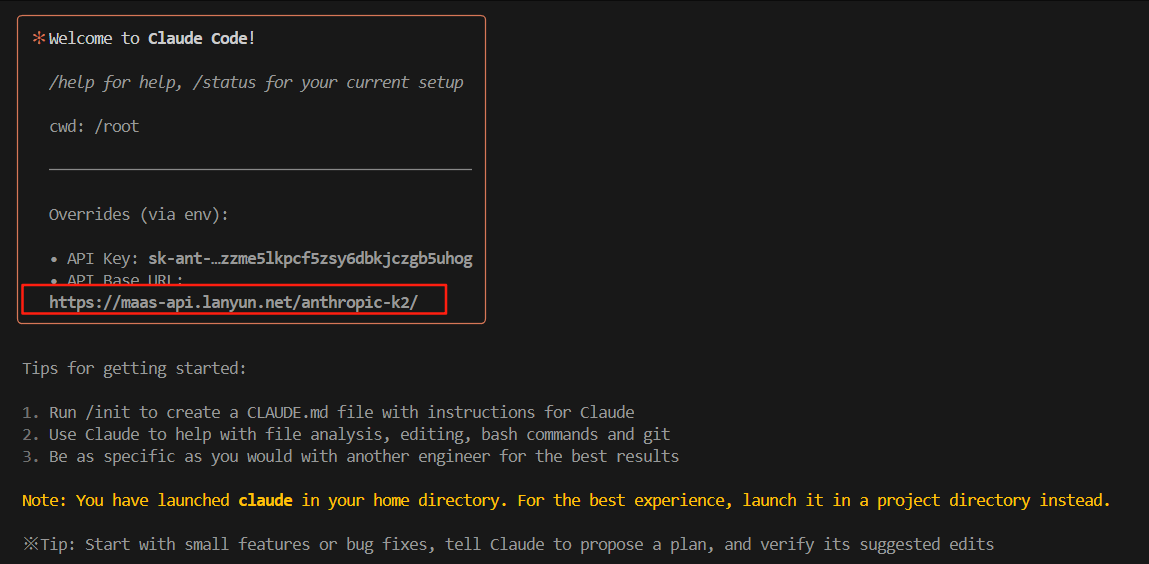The image size is (1149, 564).
Task: Click the 'cwd: /root' line
Action: 94,127
